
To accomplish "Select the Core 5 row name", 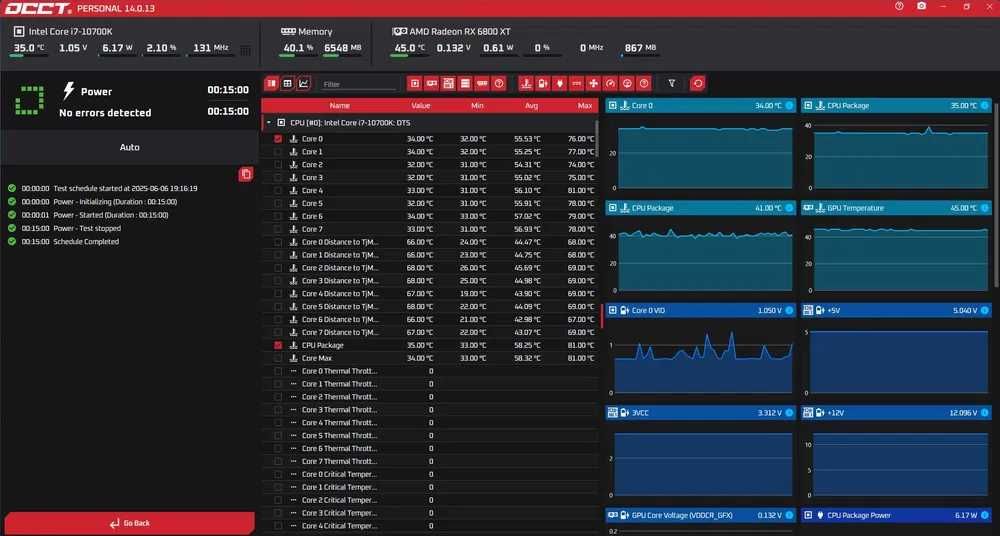I will click(x=312, y=204).
